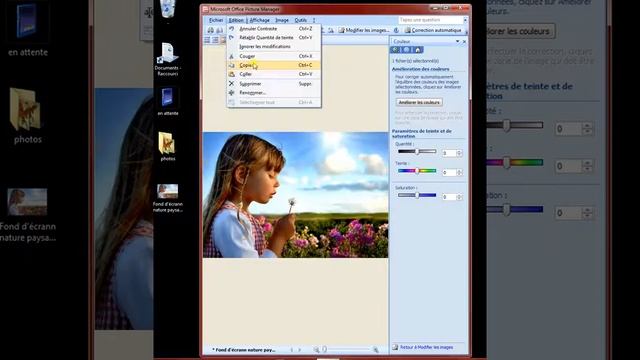The width and height of the screenshot is (640, 360).
Task: Click the copy icon beside Copier
Action: pos(231,65)
